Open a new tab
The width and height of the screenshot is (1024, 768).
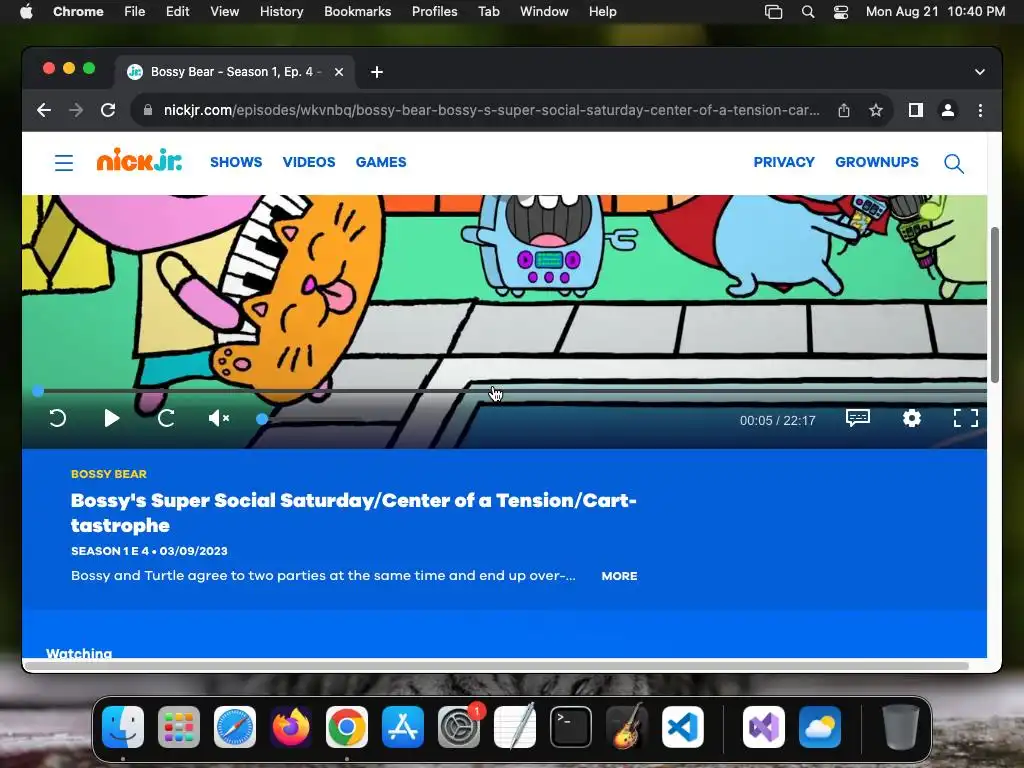[x=377, y=72]
